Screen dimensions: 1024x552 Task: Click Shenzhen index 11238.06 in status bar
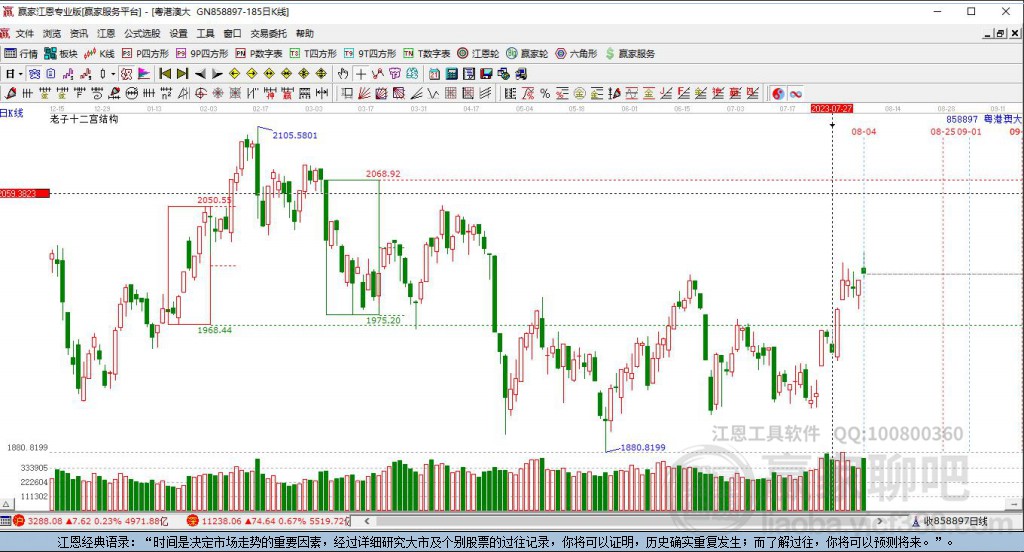[219, 521]
